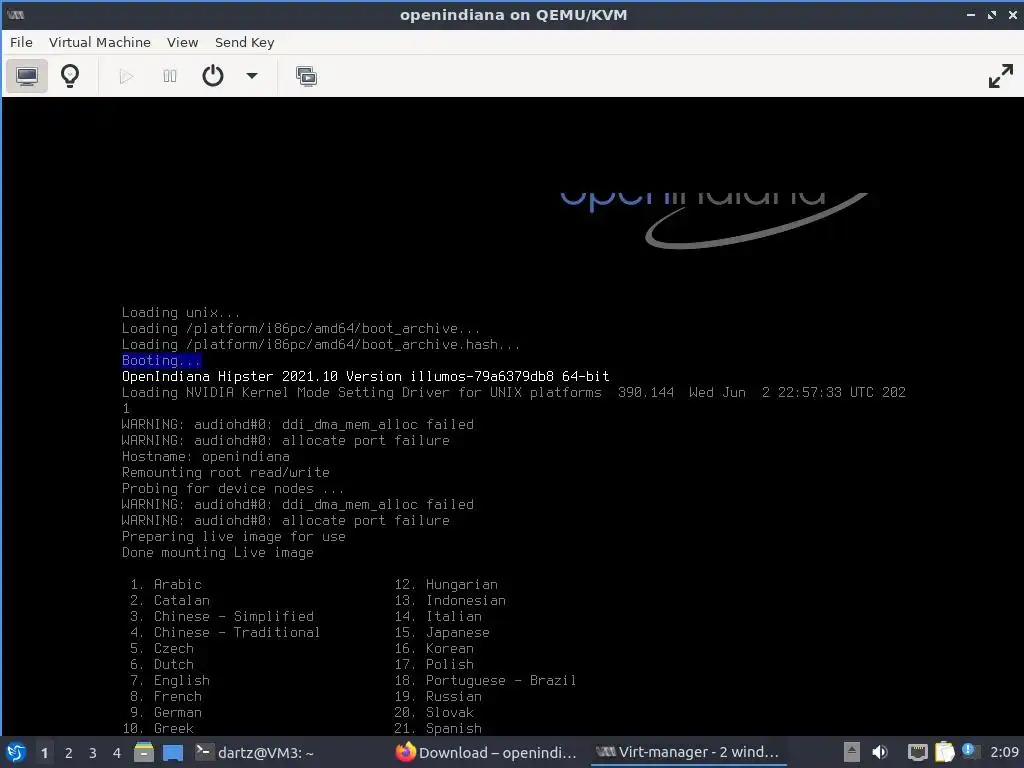Open the update notifier tray icon
1024x768 pixels.
point(970,752)
